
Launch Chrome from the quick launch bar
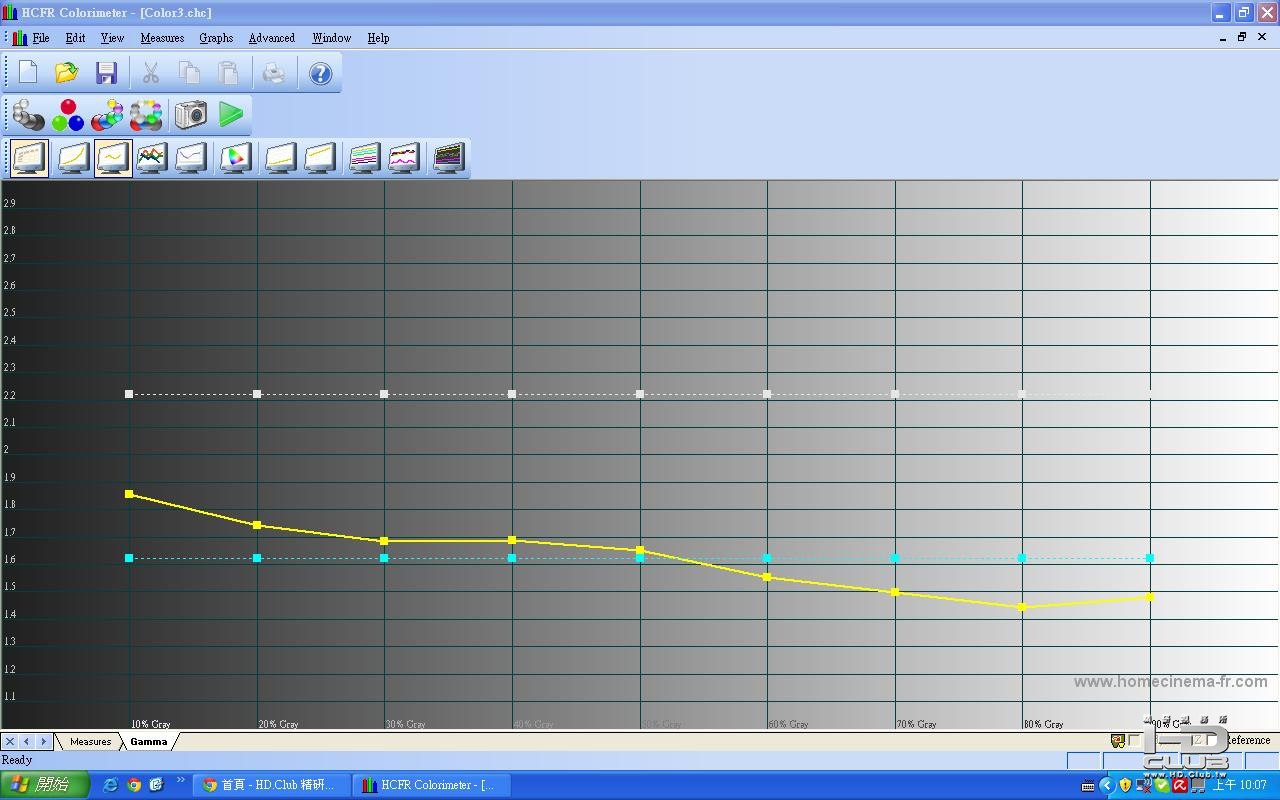(x=134, y=785)
